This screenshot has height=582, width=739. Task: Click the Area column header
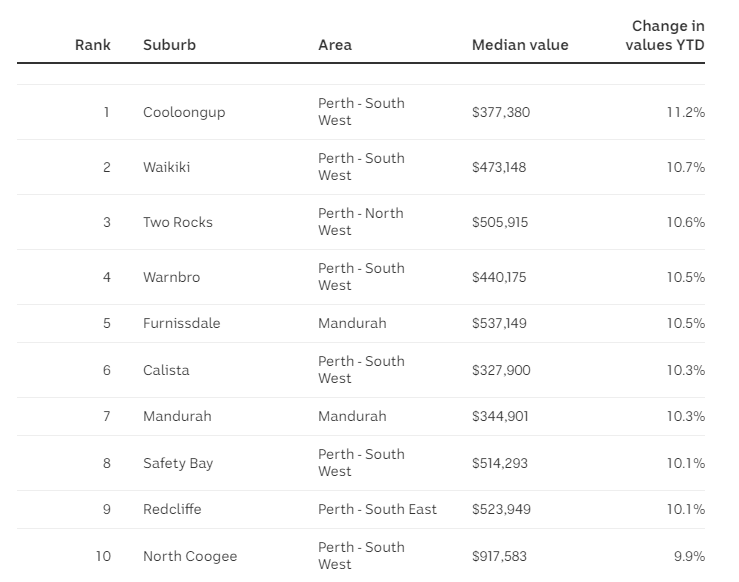coord(335,45)
